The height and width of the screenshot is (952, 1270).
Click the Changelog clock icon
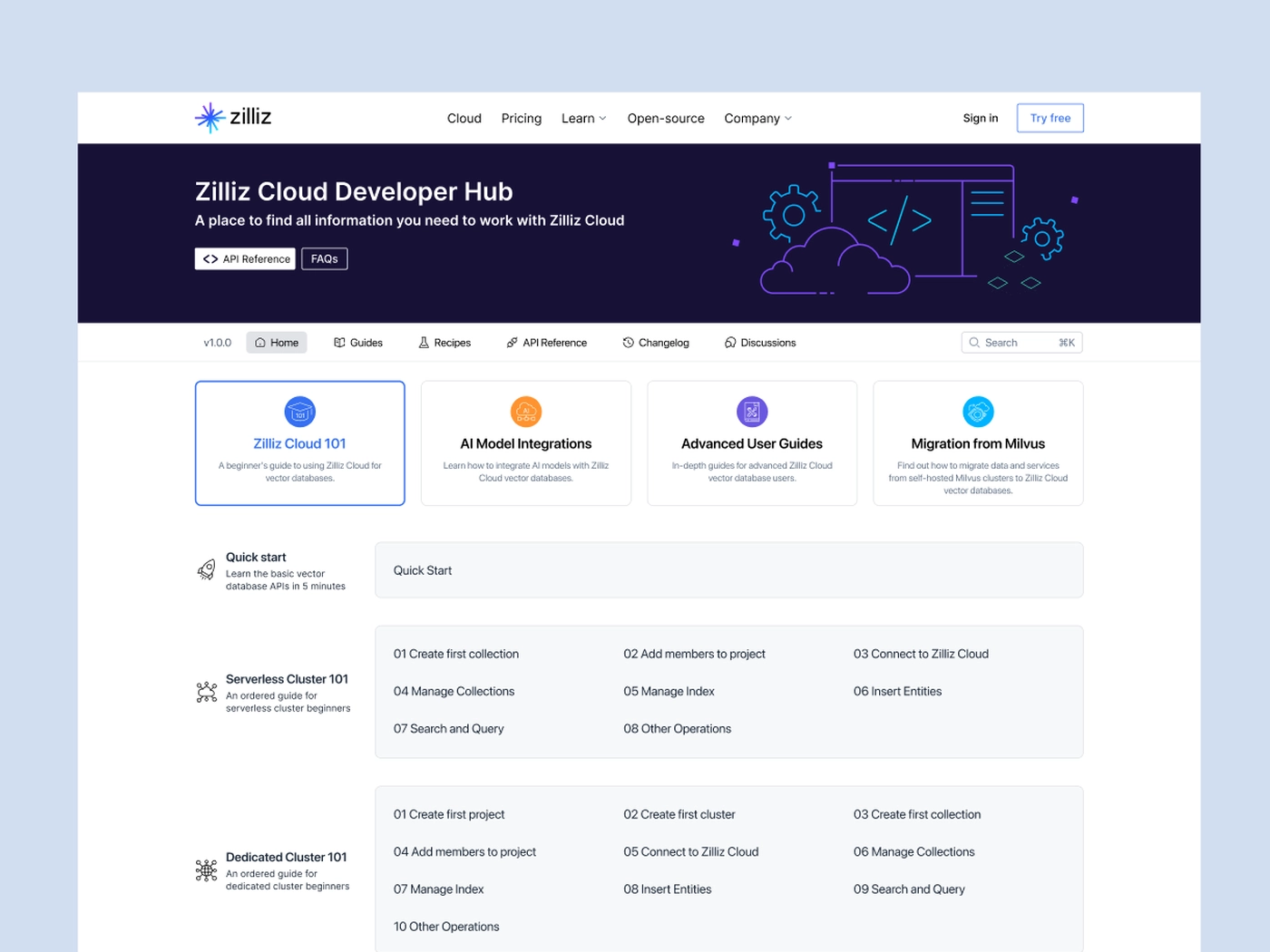627,342
